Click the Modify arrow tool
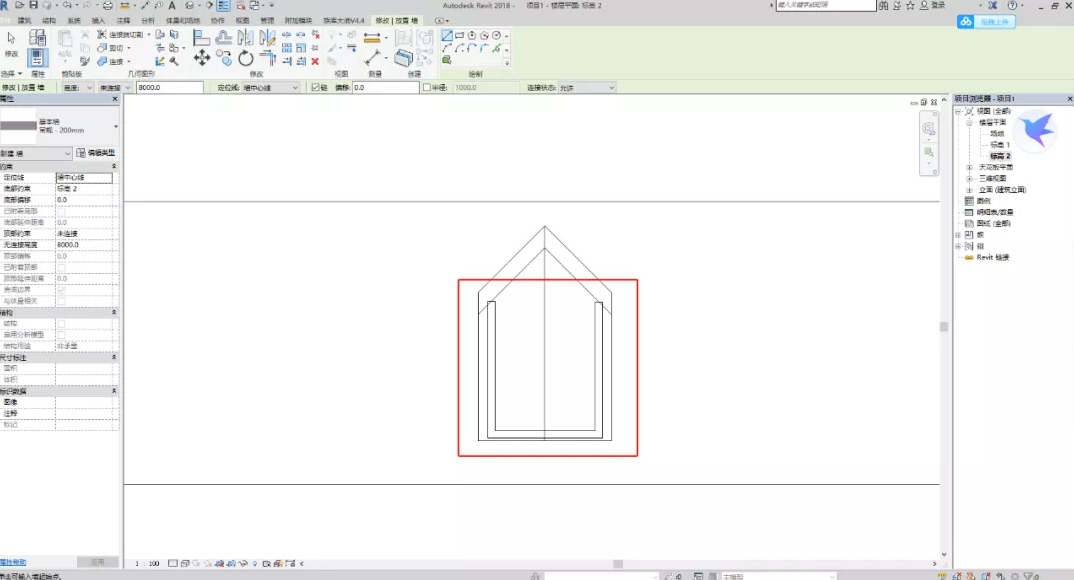1074x580 pixels. 11,39
